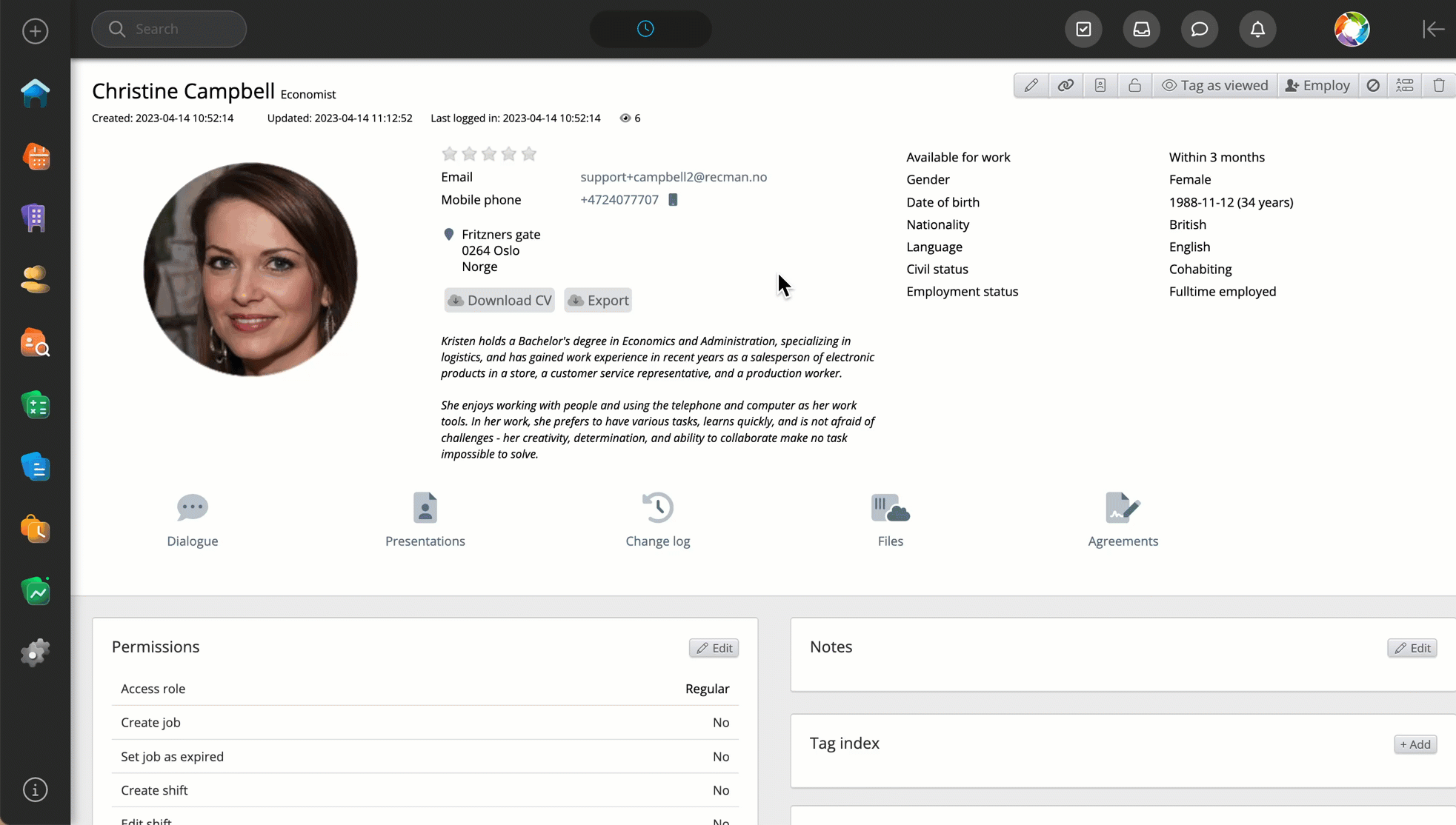
Task: Click the trash delete icon in toolbar
Action: [1438, 85]
